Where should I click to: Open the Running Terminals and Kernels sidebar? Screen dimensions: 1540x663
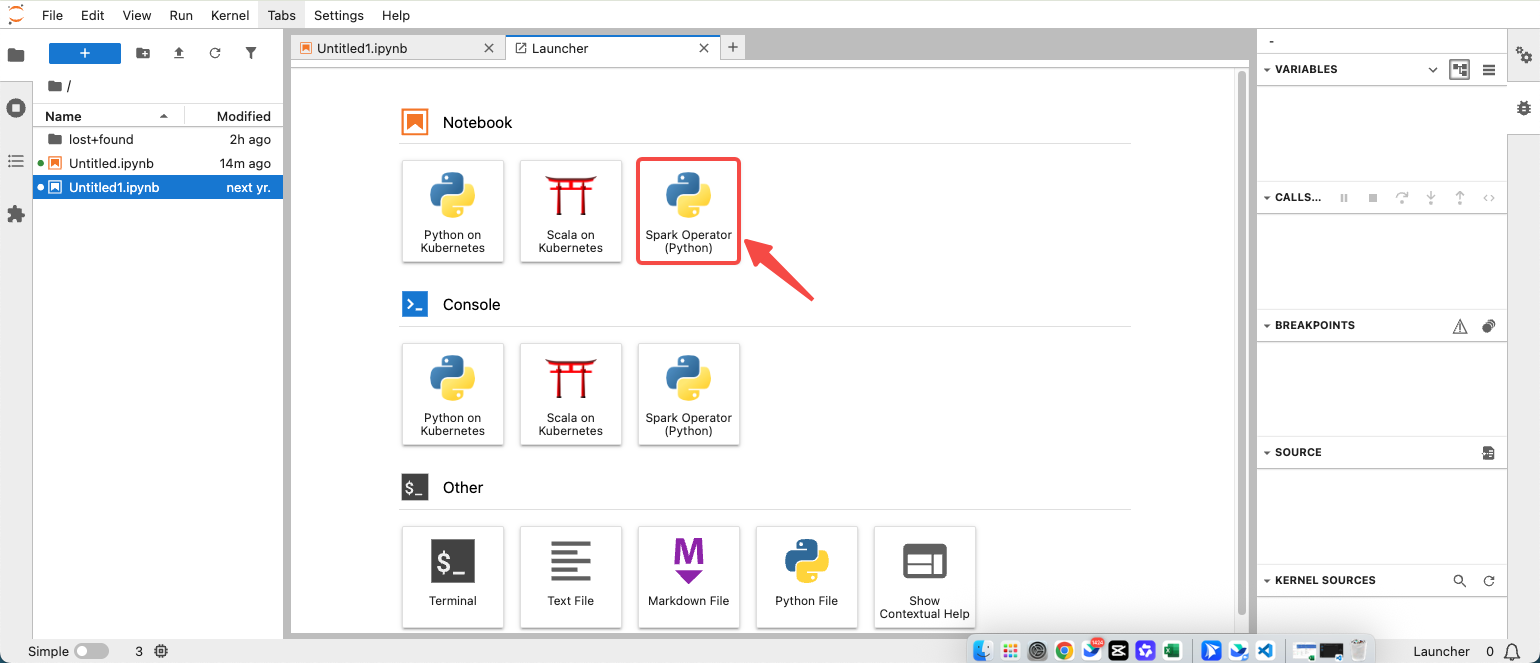(x=16, y=108)
